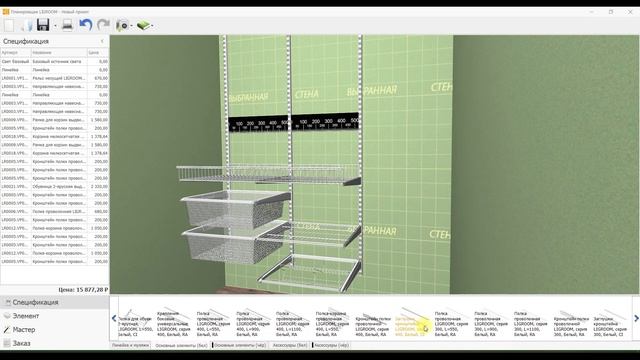The image size is (640, 360).
Task: Select the upper mesh basket in 3D view
Action: click(x=235, y=209)
